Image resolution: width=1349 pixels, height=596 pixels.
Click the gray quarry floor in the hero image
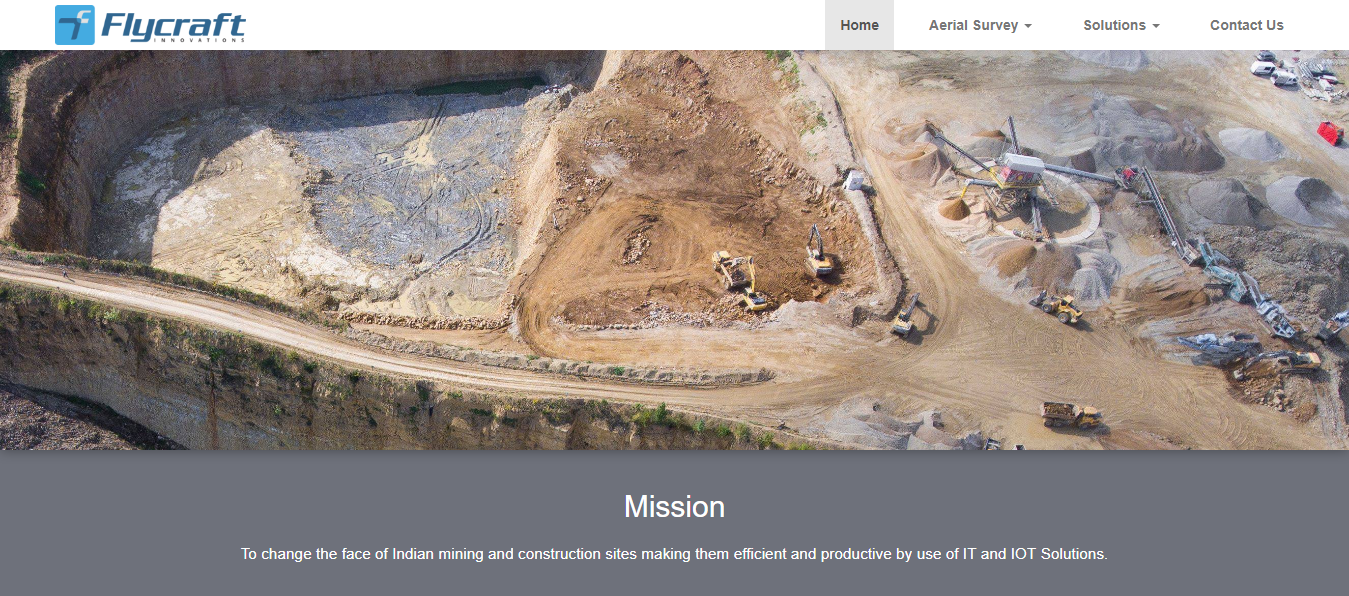pyautogui.click(x=400, y=200)
